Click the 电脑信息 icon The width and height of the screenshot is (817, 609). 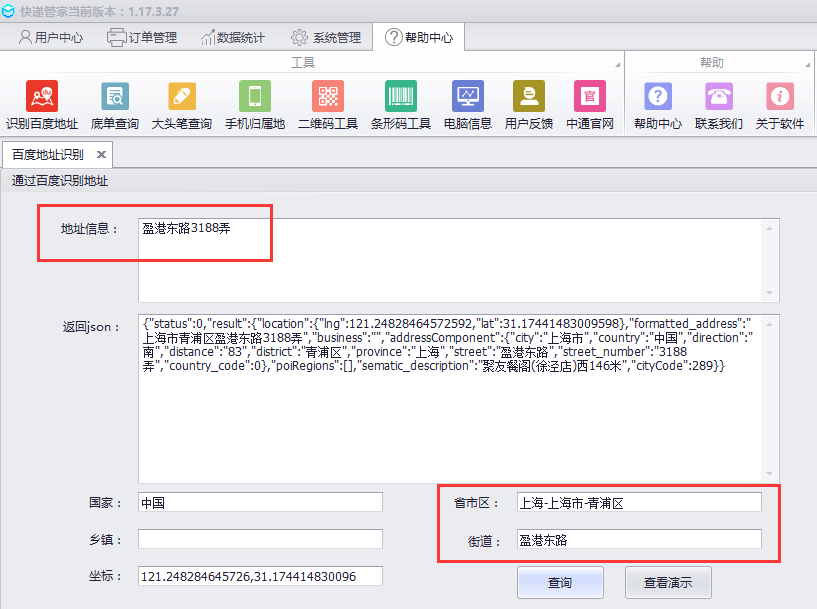pos(467,97)
